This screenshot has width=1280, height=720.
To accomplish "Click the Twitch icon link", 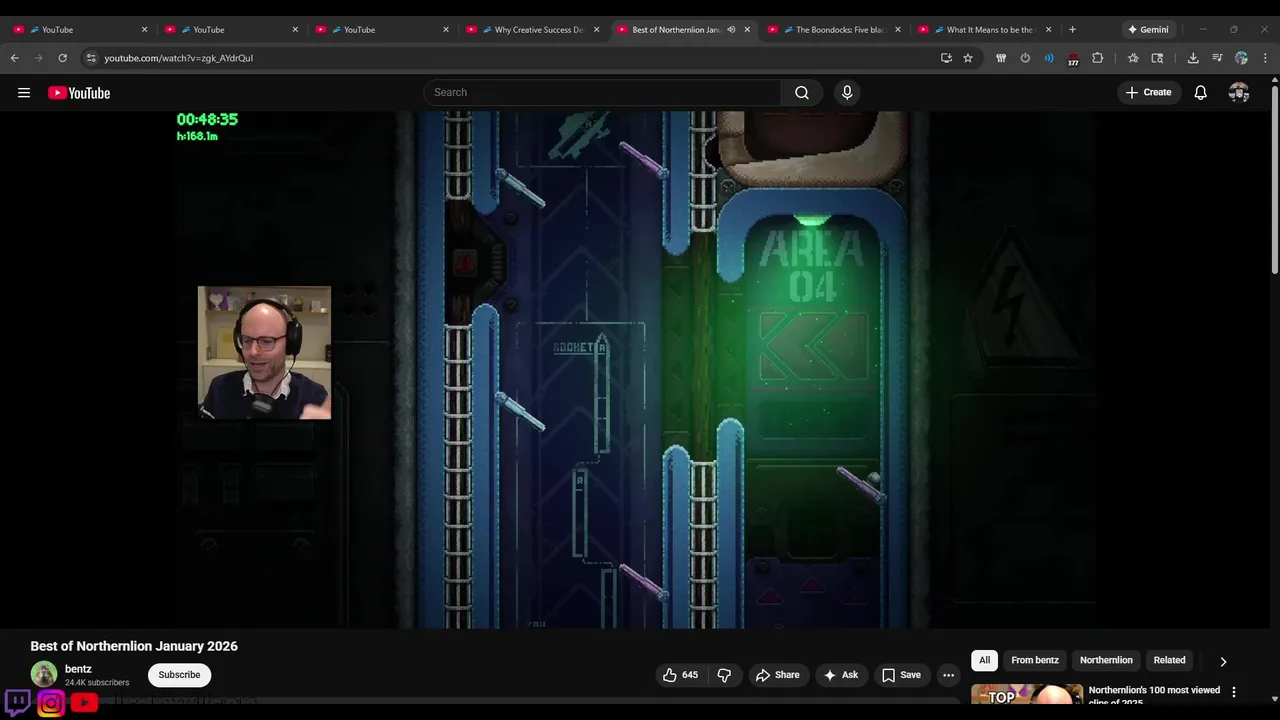I will click(17, 703).
